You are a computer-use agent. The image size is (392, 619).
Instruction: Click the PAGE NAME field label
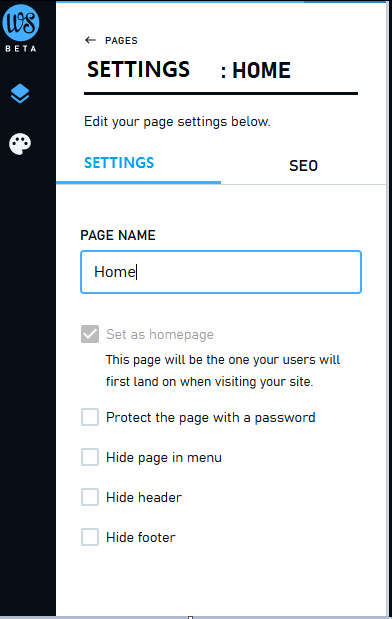118,235
